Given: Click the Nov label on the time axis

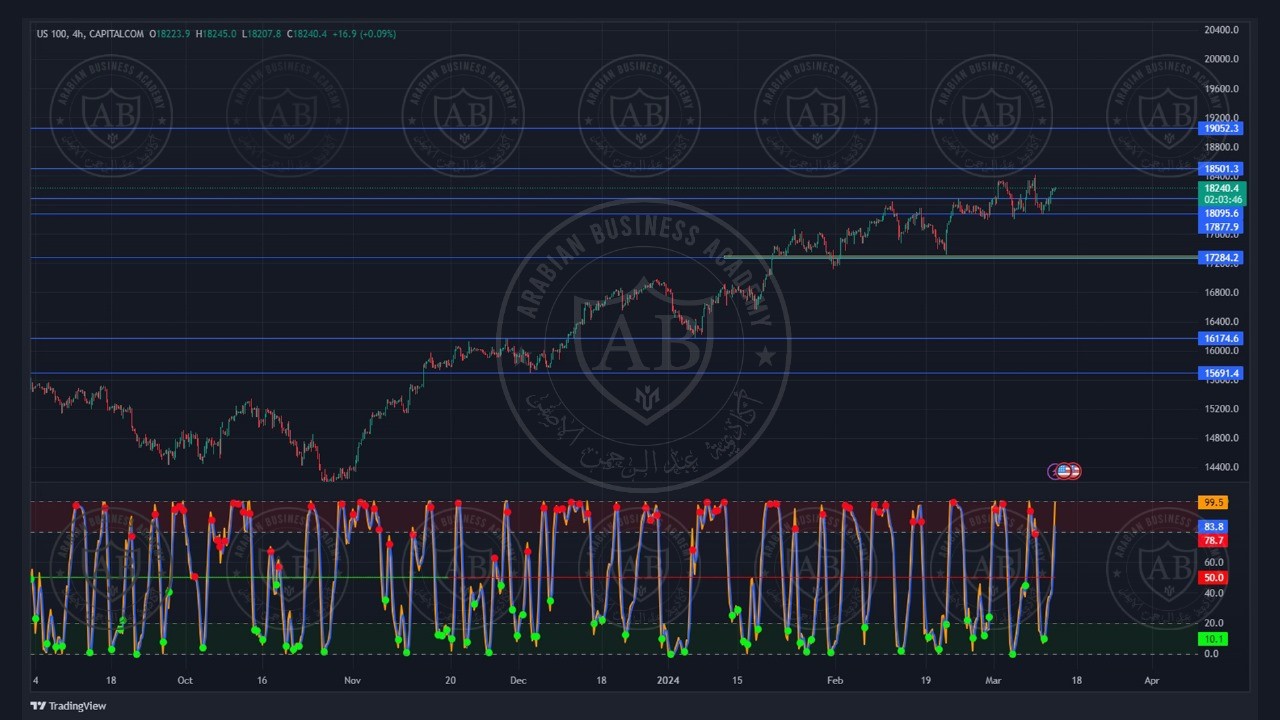Looking at the screenshot, I should [x=352, y=680].
